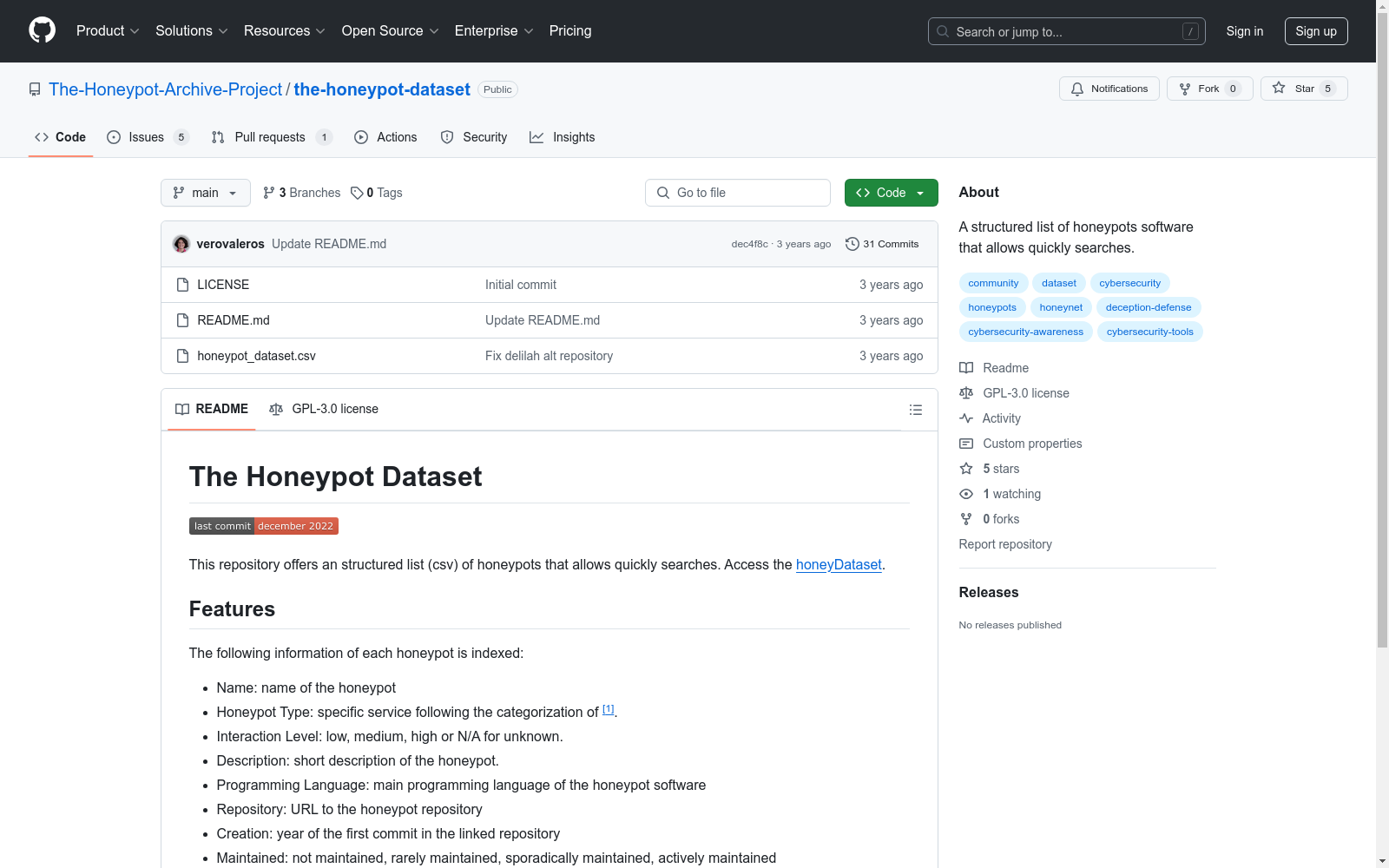Switch to the Actions tab
Image resolution: width=1389 pixels, height=868 pixels.
coord(385,137)
